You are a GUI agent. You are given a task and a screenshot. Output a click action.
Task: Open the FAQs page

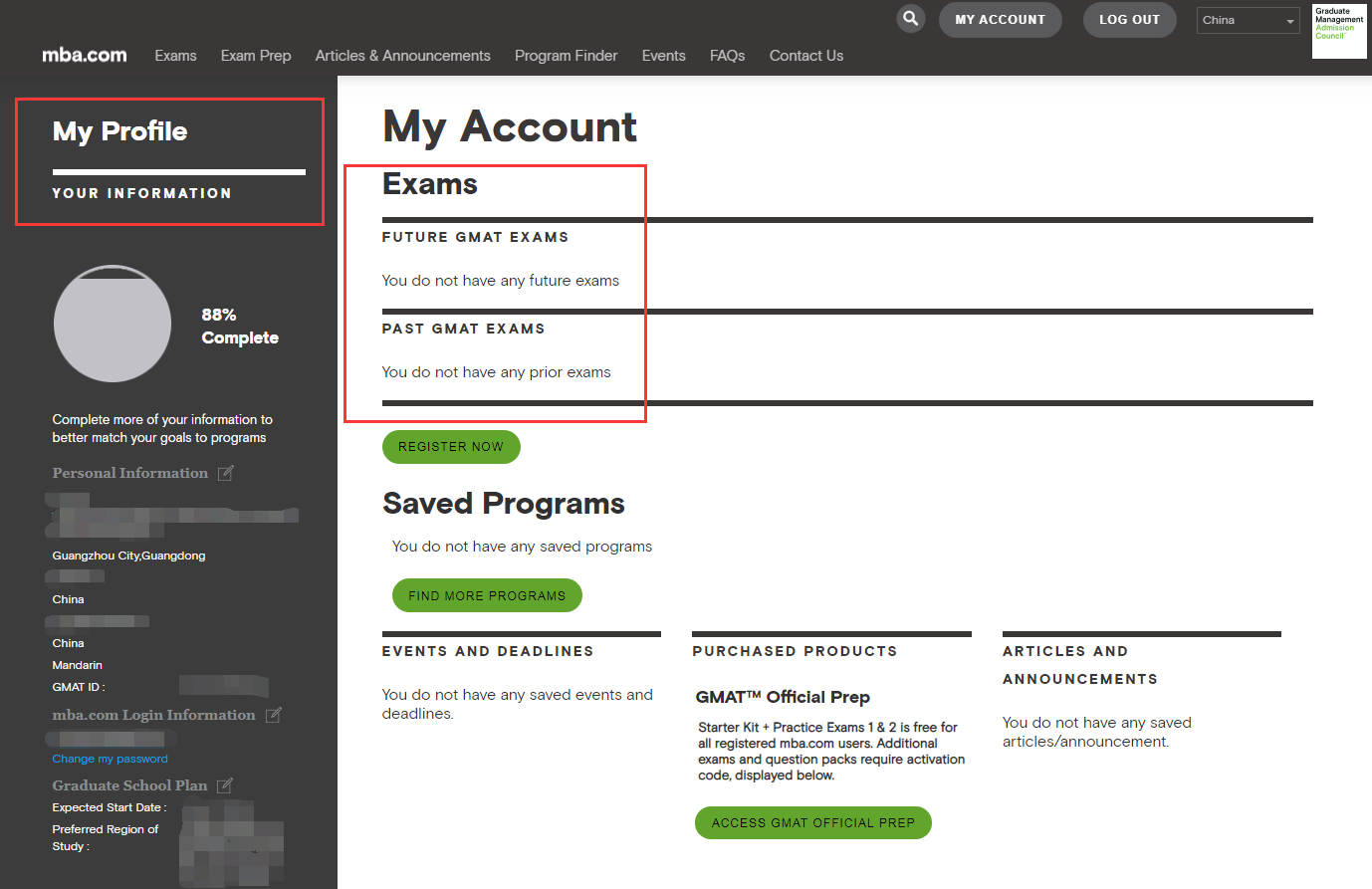pyautogui.click(x=727, y=56)
